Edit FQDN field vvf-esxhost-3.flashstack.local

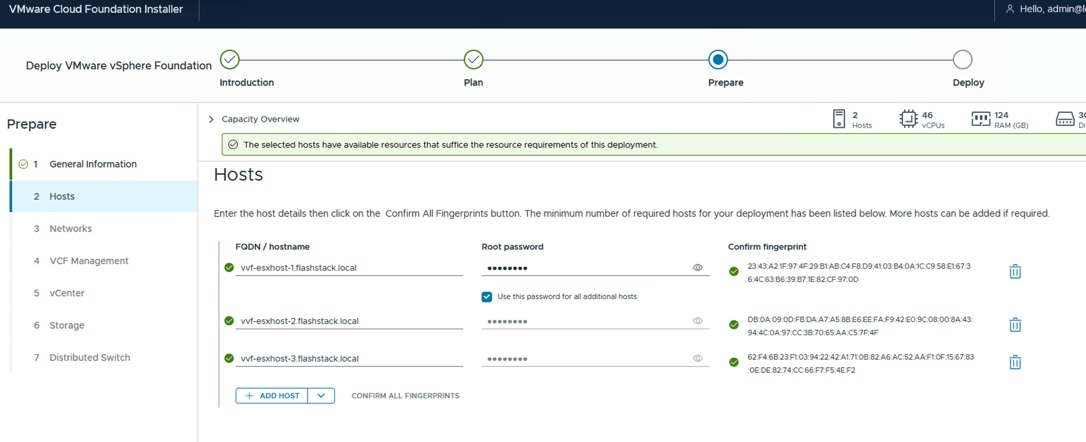349,358
